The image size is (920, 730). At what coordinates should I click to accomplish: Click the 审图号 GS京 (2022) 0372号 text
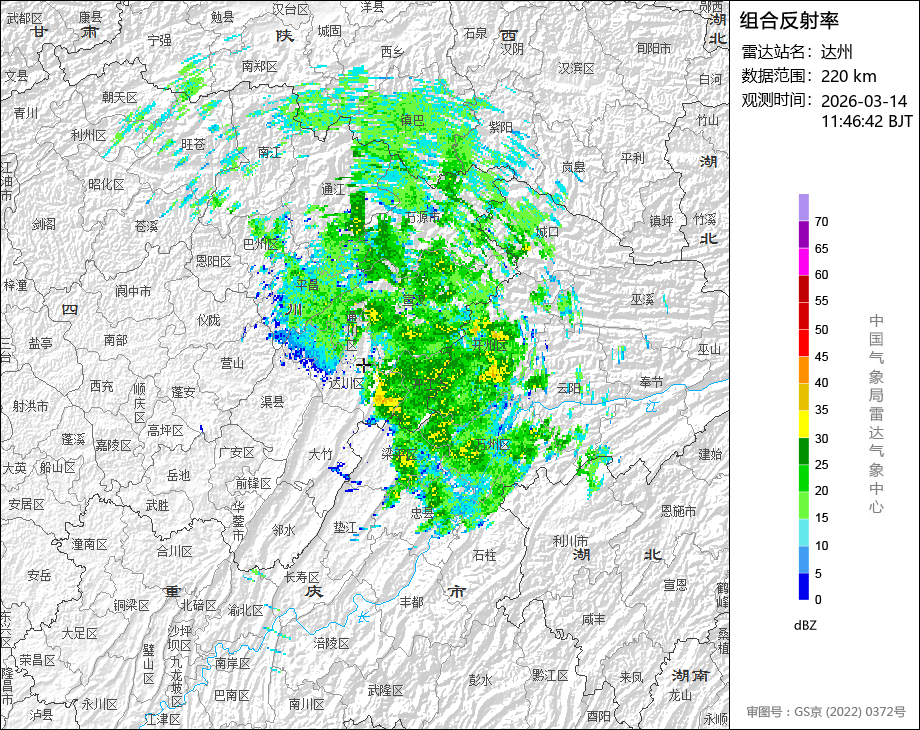point(826,712)
